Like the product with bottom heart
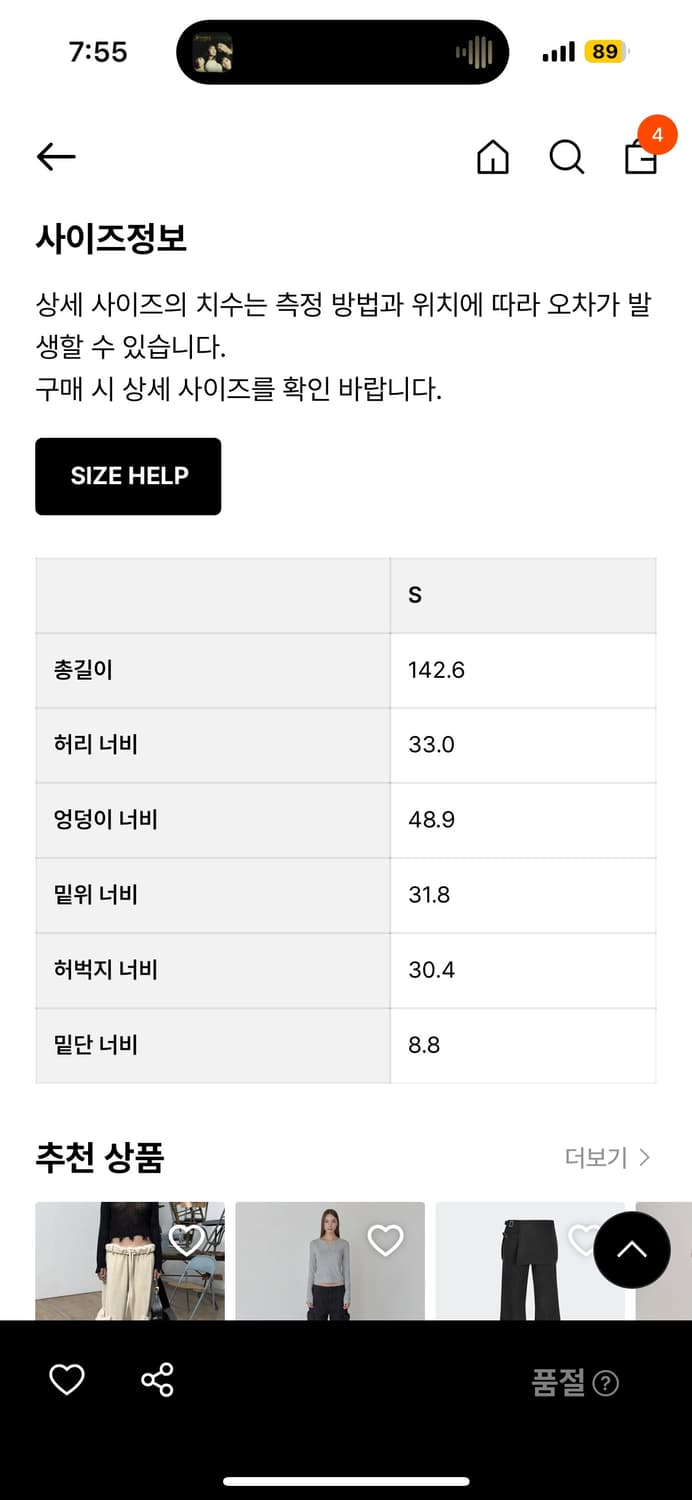692x1500 pixels. click(67, 1380)
